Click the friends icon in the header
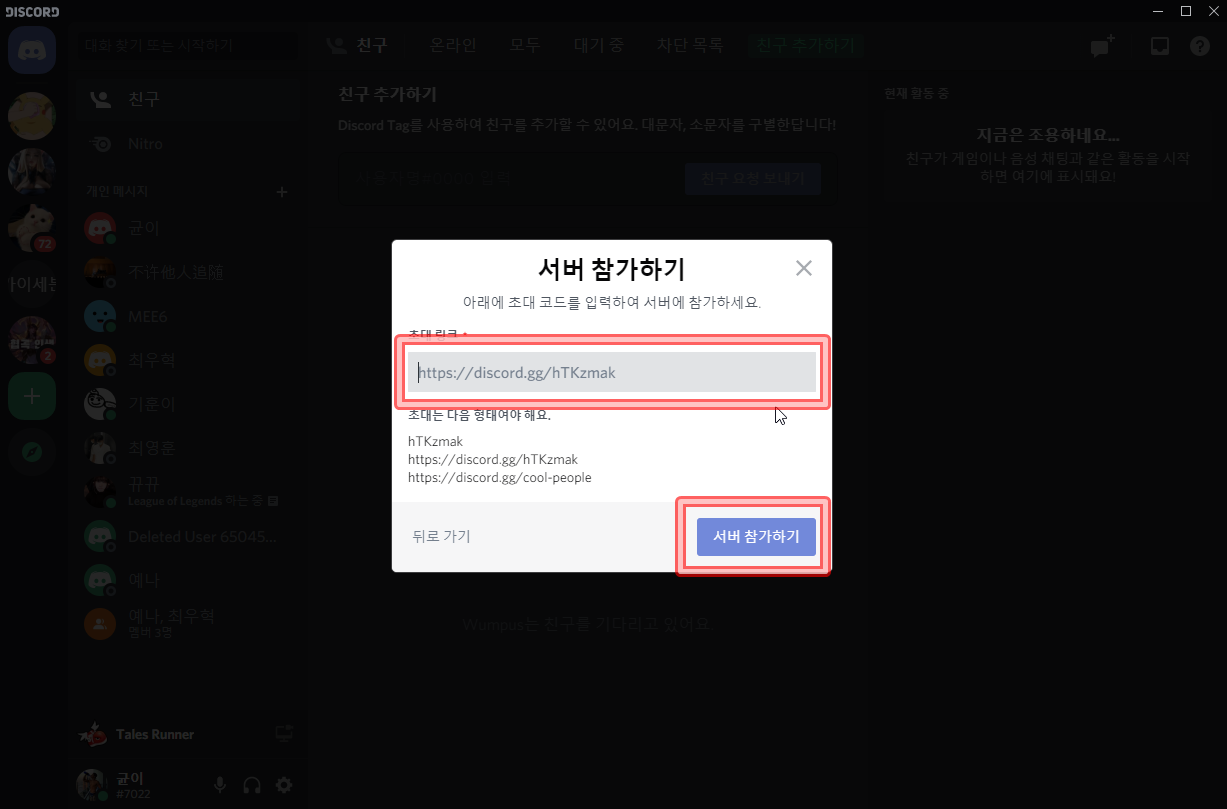This screenshot has height=809, width=1227. 337,46
